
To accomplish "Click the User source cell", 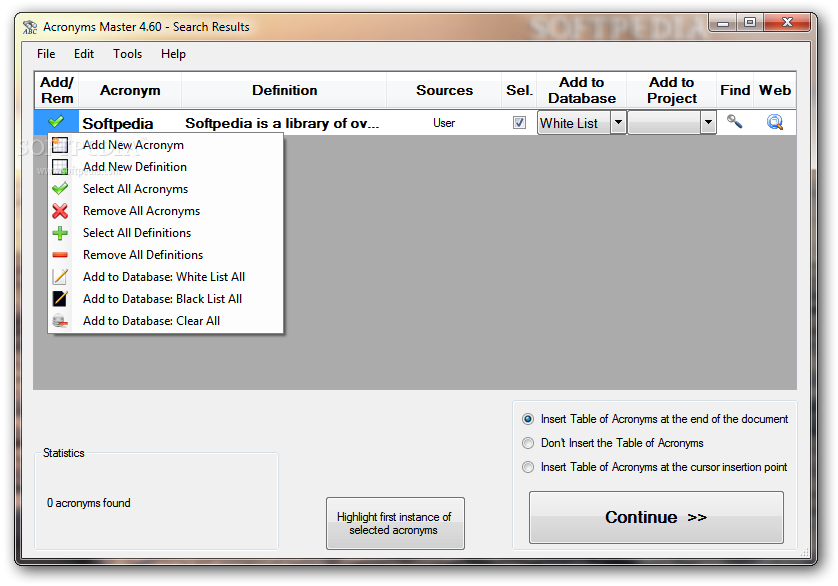I will coord(444,123).
